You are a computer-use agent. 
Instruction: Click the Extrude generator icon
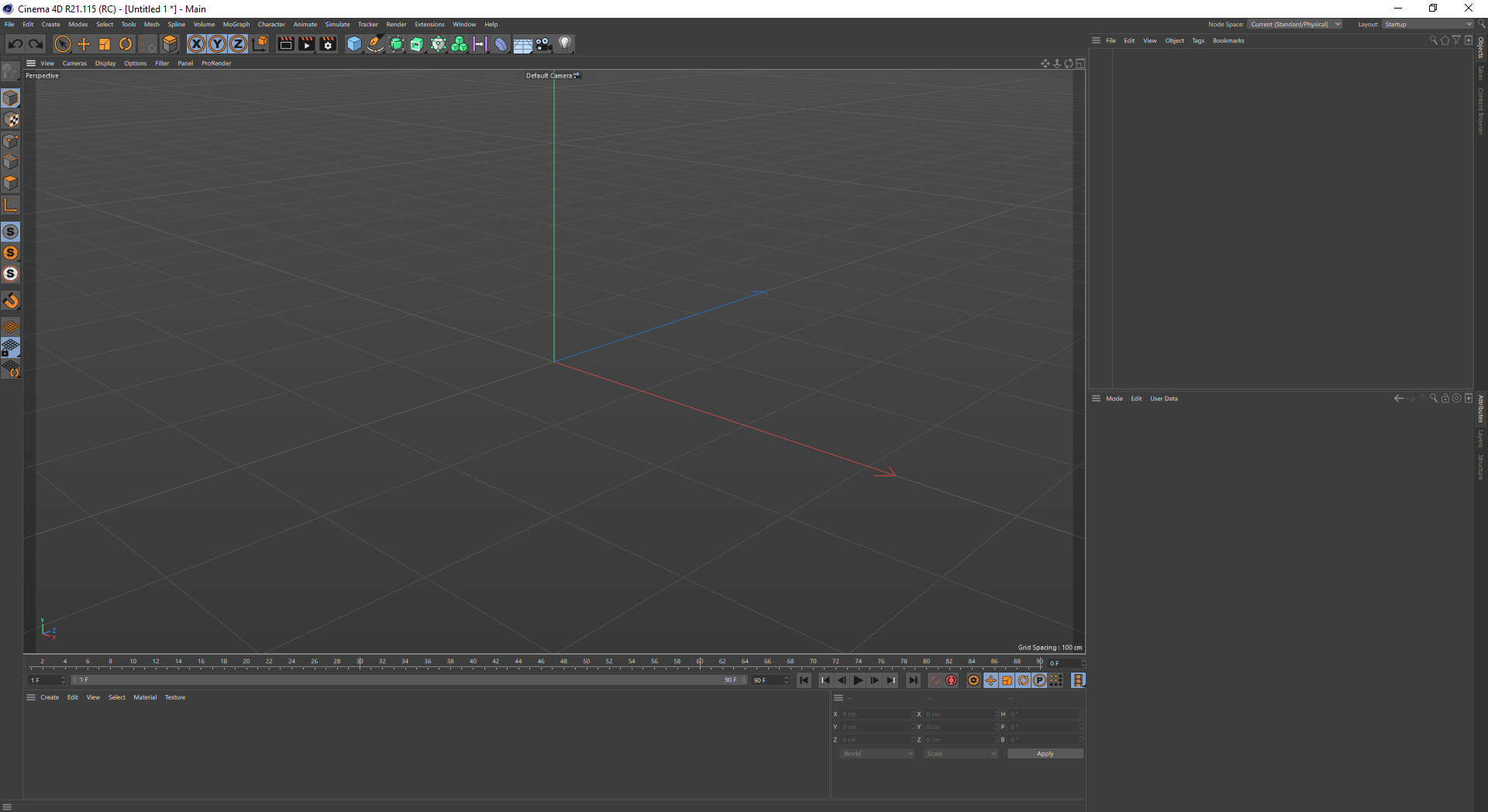[x=417, y=44]
